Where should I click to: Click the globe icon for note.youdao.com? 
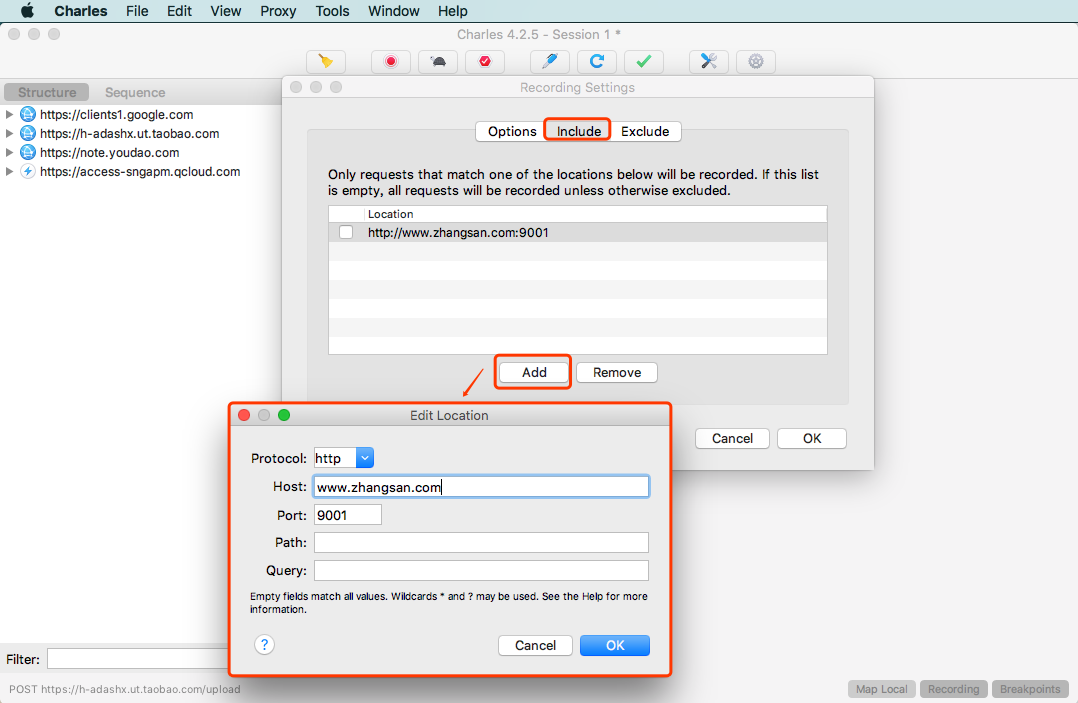pyautogui.click(x=28, y=153)
